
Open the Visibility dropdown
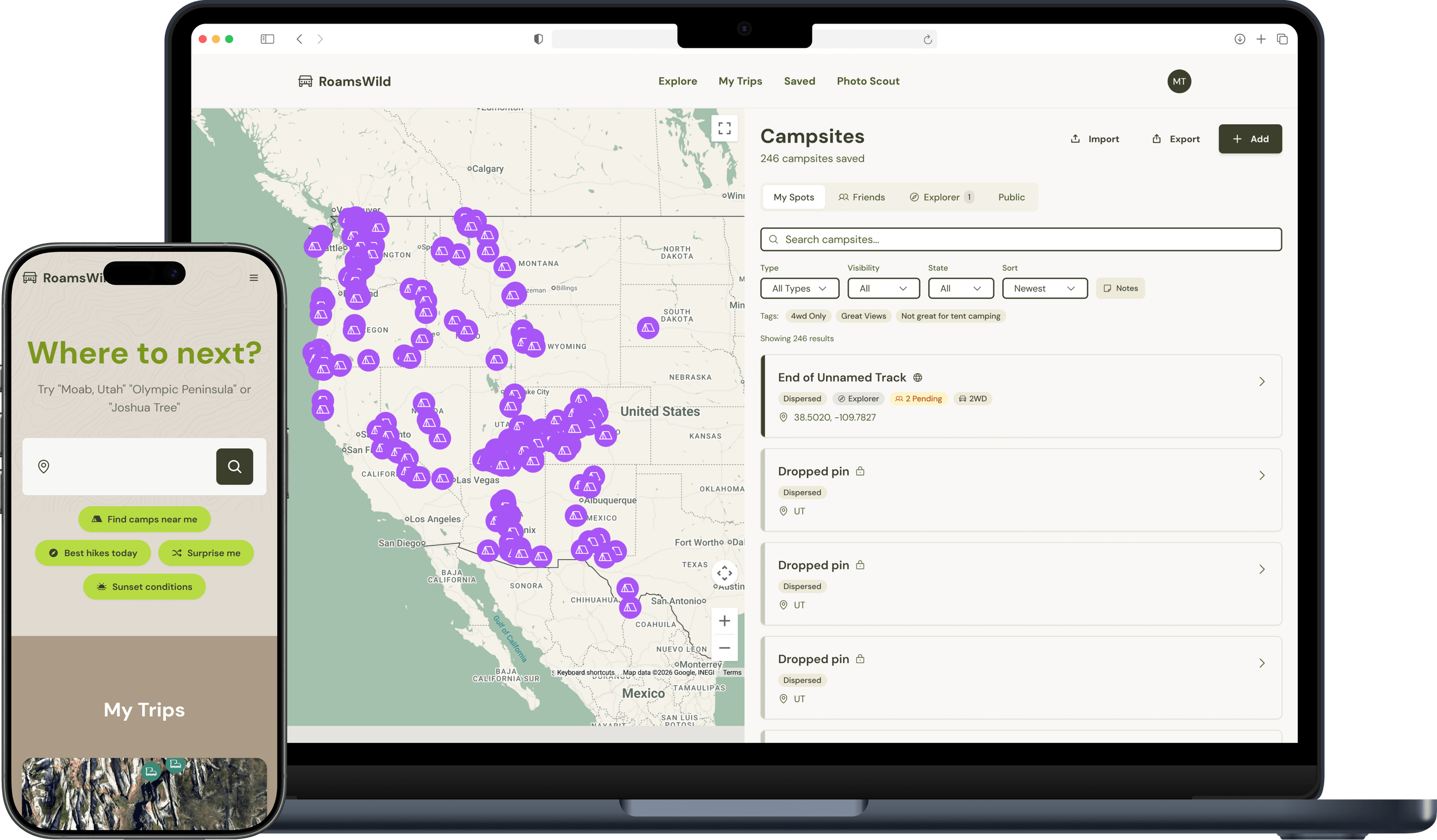click(883, 288)
